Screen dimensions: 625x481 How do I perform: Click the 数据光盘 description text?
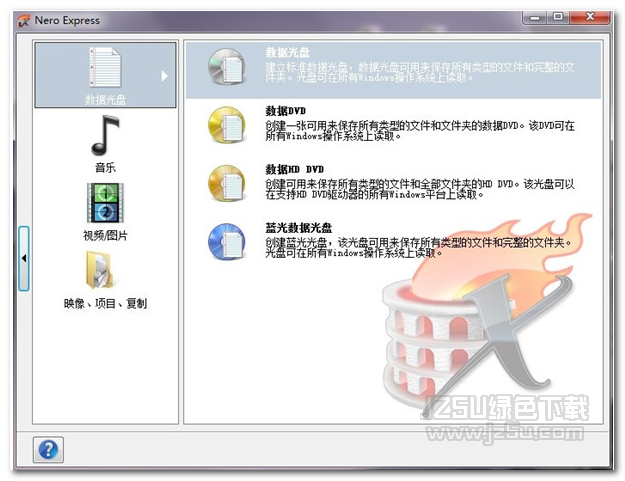click(x=420, y=72)
